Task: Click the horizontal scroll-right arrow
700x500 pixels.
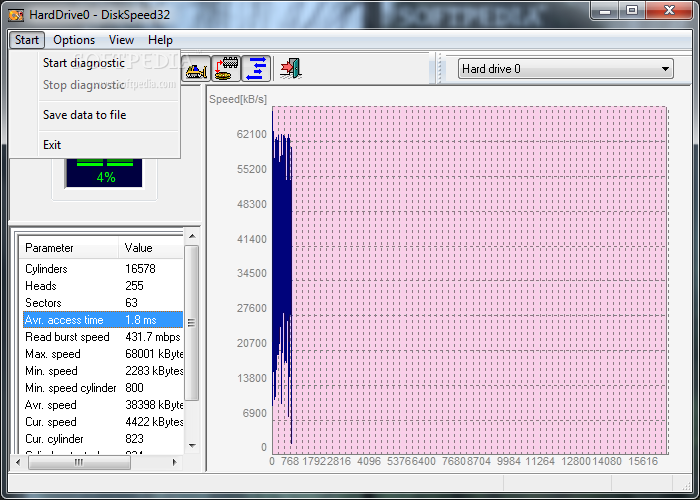Action: tap(175, 462)
